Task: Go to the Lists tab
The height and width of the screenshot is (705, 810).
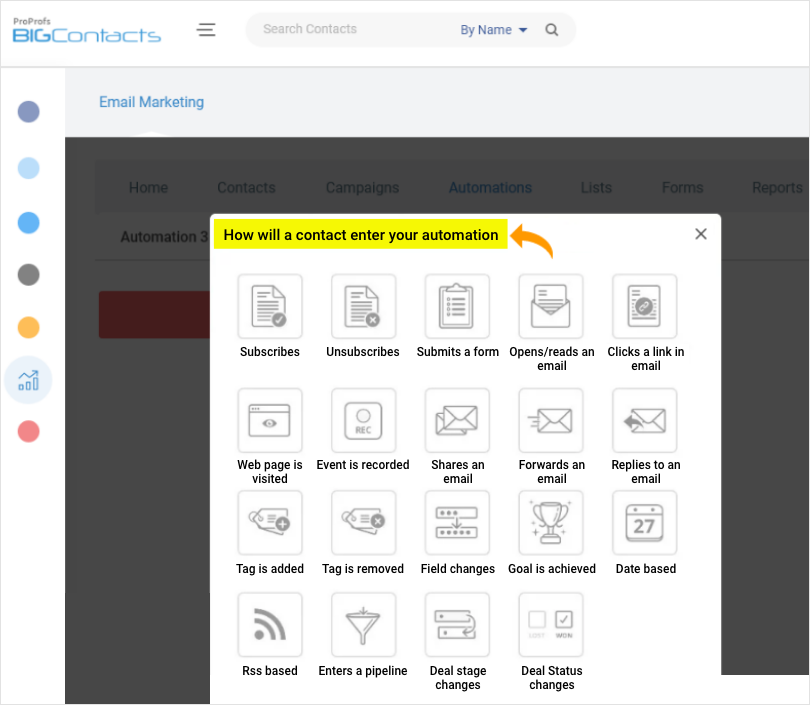Action: (596, 187)
